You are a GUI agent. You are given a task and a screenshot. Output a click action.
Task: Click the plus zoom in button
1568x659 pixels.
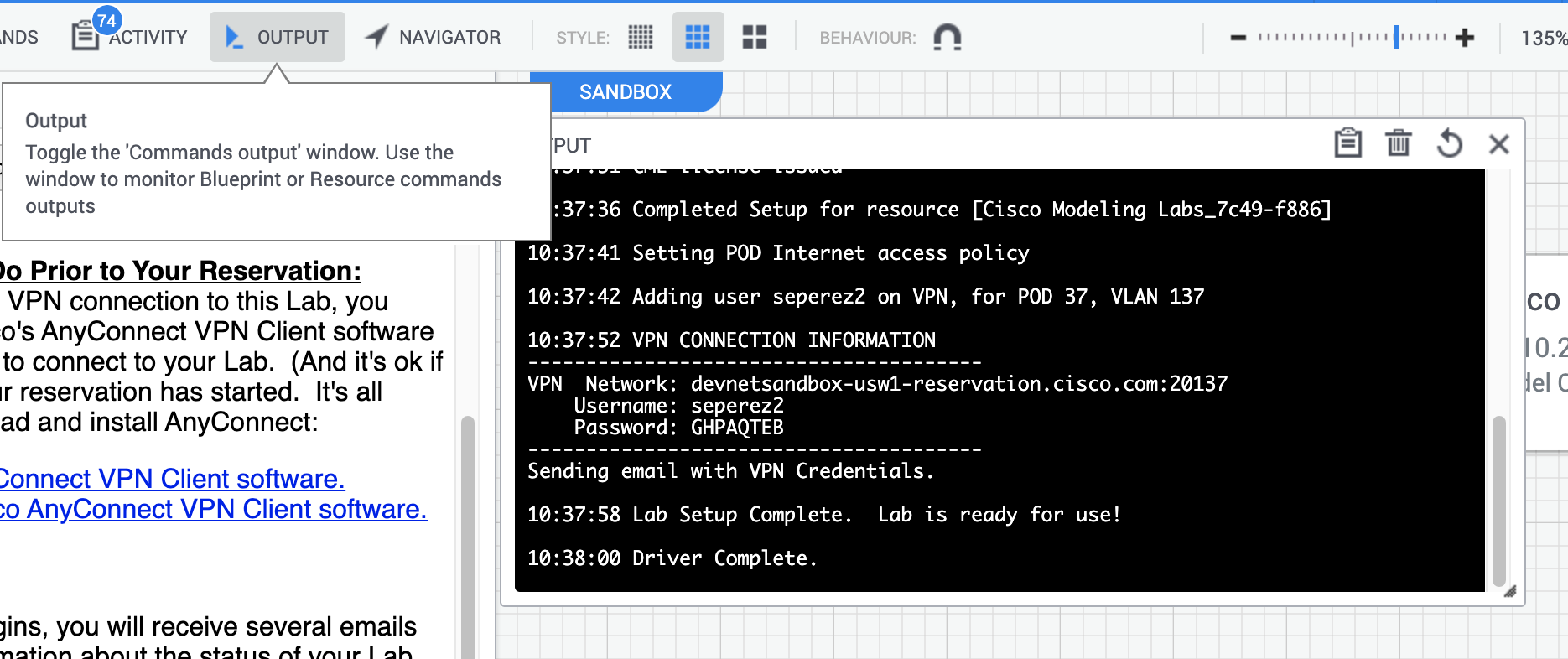1465,38
